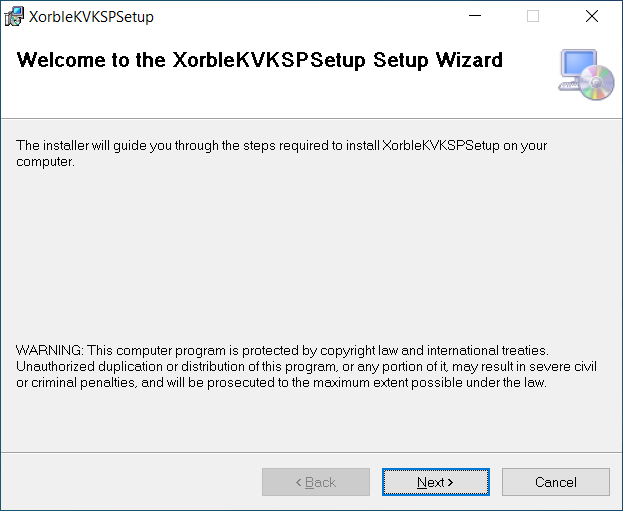Cancel the setup wizard
This screenshot has width=623, height=511.
point(555,482)
